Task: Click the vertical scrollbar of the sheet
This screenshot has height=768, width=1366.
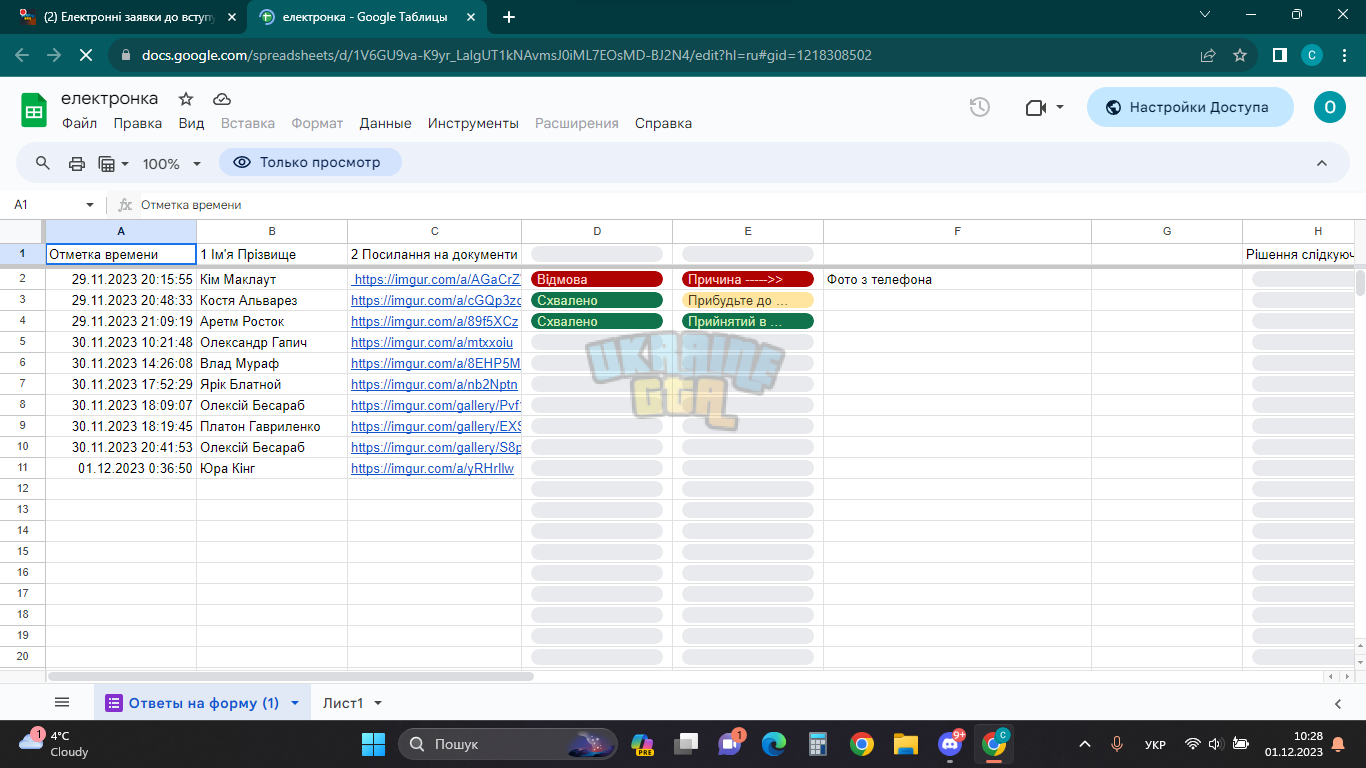Action: [x=1360, y=283]
